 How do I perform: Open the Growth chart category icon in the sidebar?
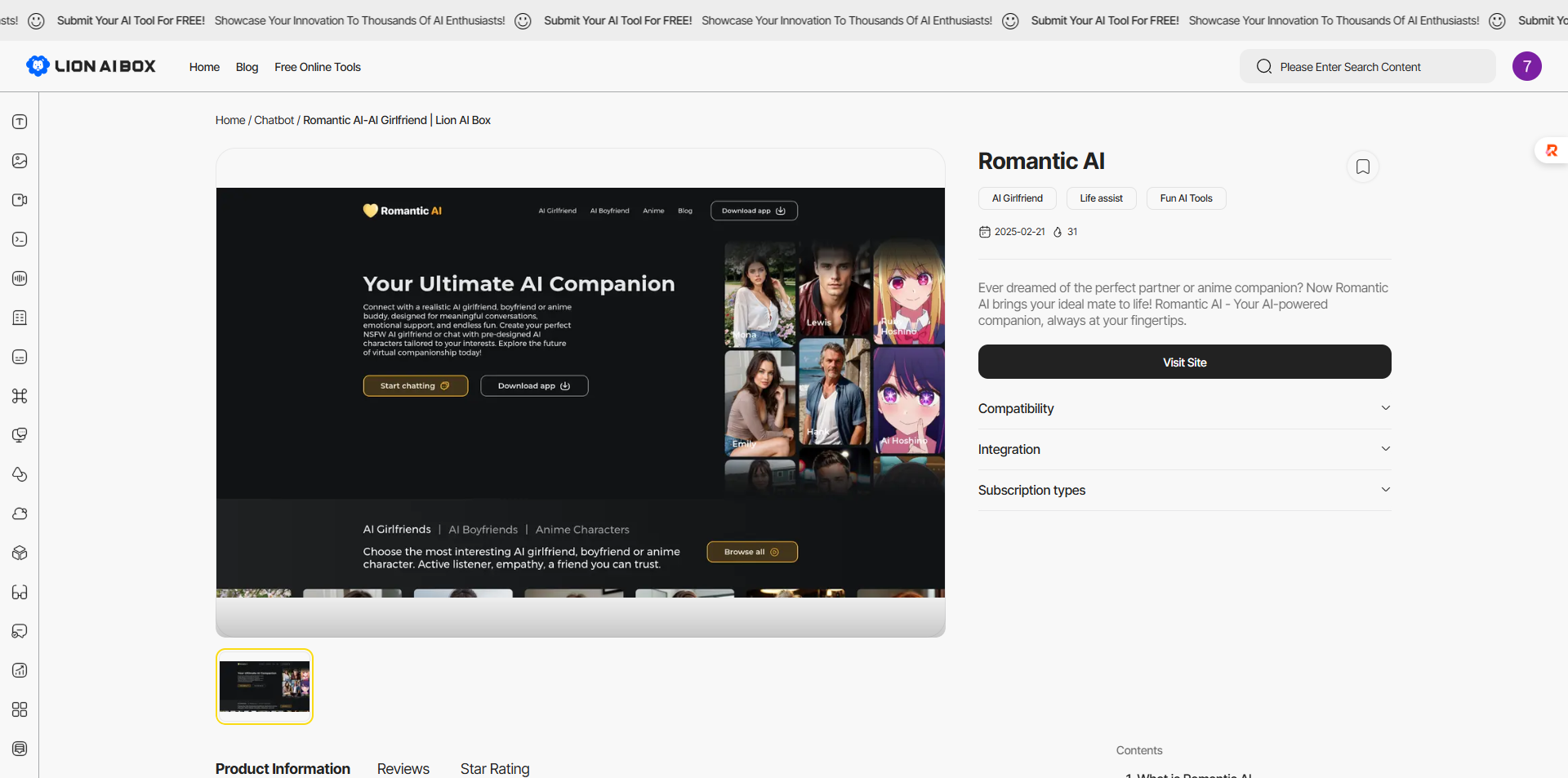point(20,670)
